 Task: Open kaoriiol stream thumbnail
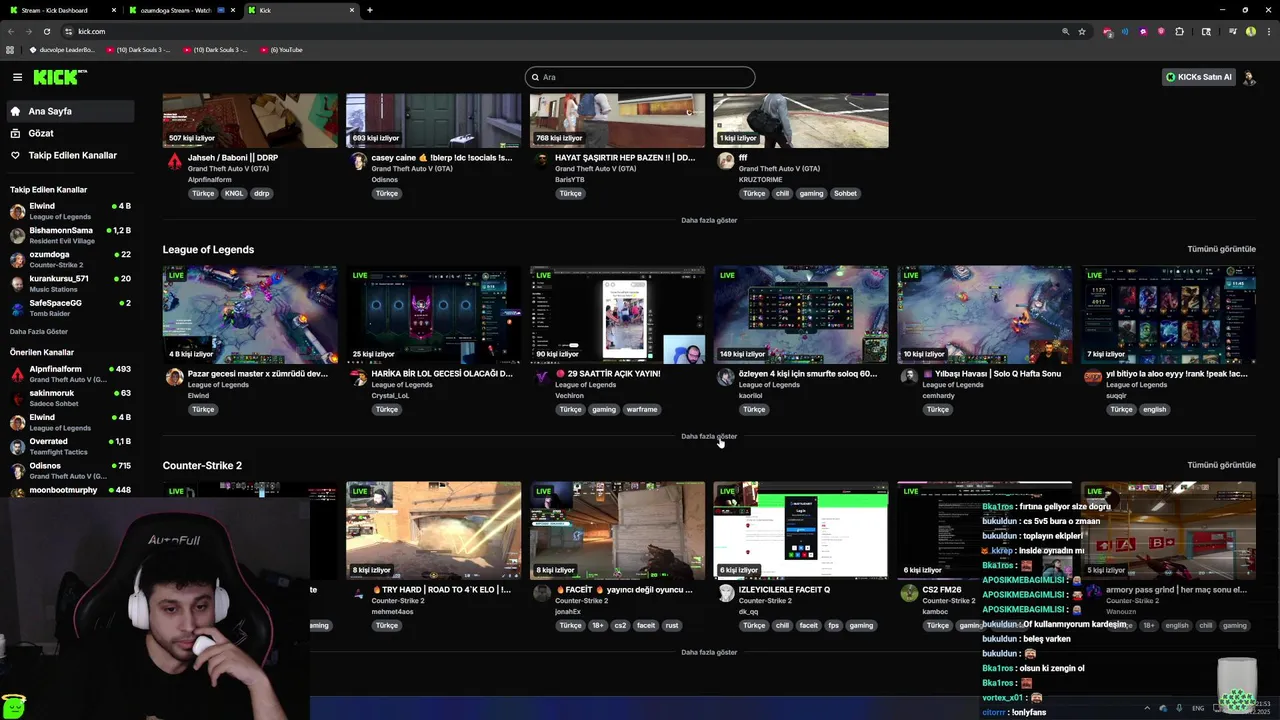tap(801, 314)
